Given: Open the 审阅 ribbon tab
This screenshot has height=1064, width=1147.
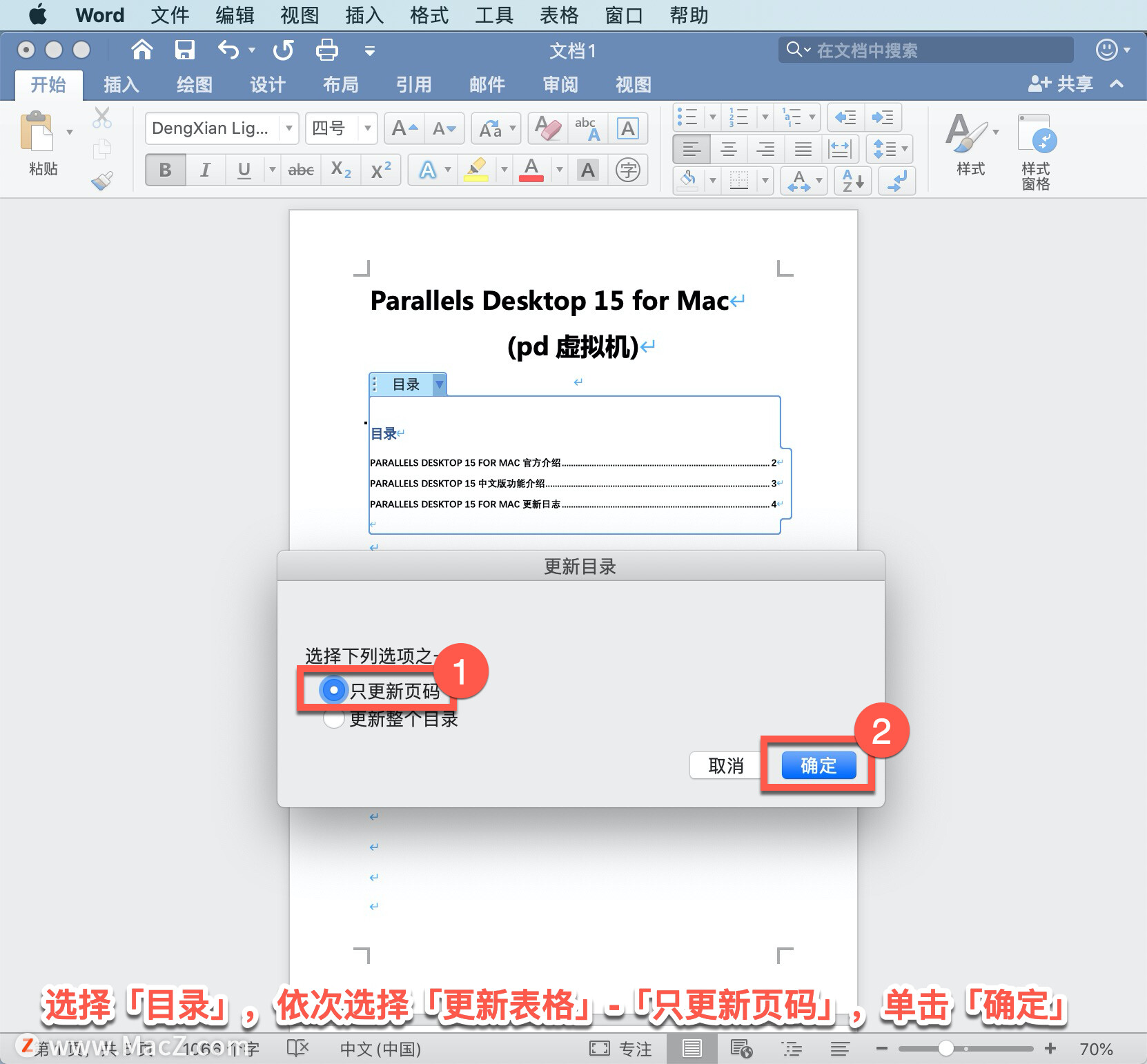Looking at the screenshot, I should pyautogui.click(x=560, y=85).
